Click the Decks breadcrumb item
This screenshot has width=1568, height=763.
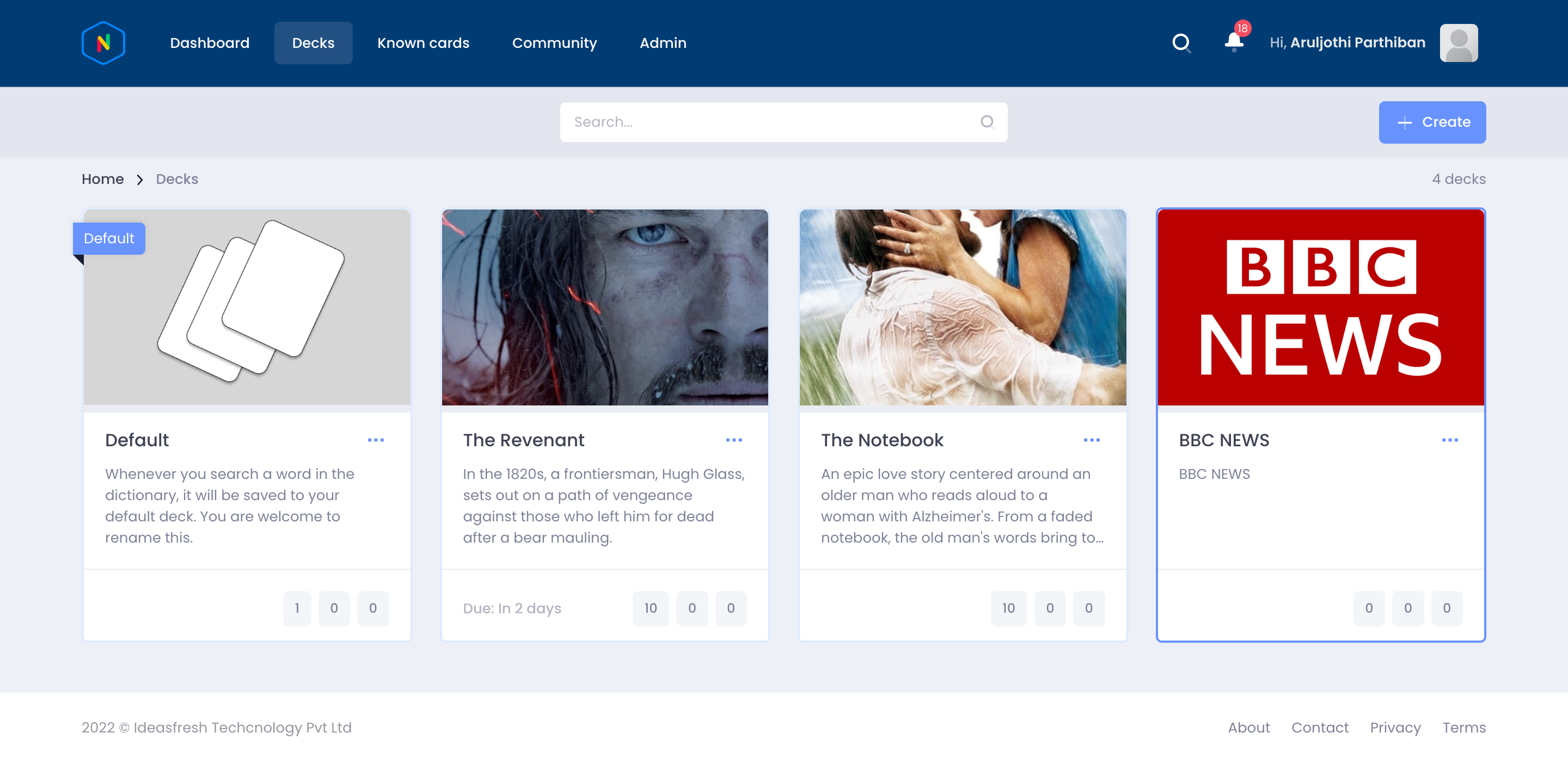coord(176,179)
